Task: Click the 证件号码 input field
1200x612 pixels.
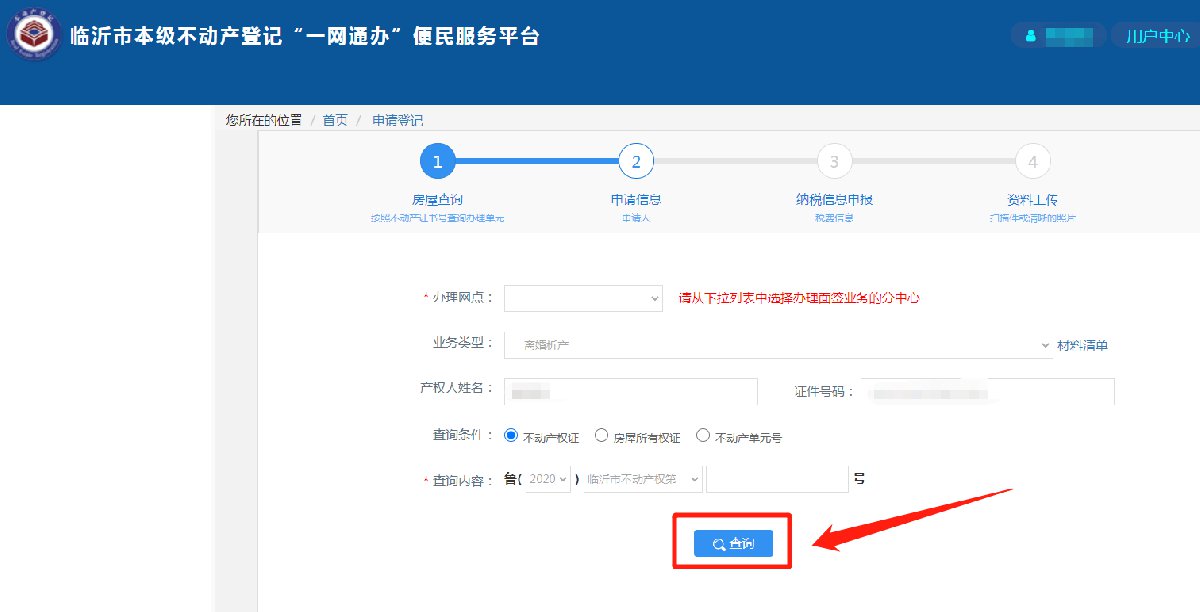Action: pos(988,391)
